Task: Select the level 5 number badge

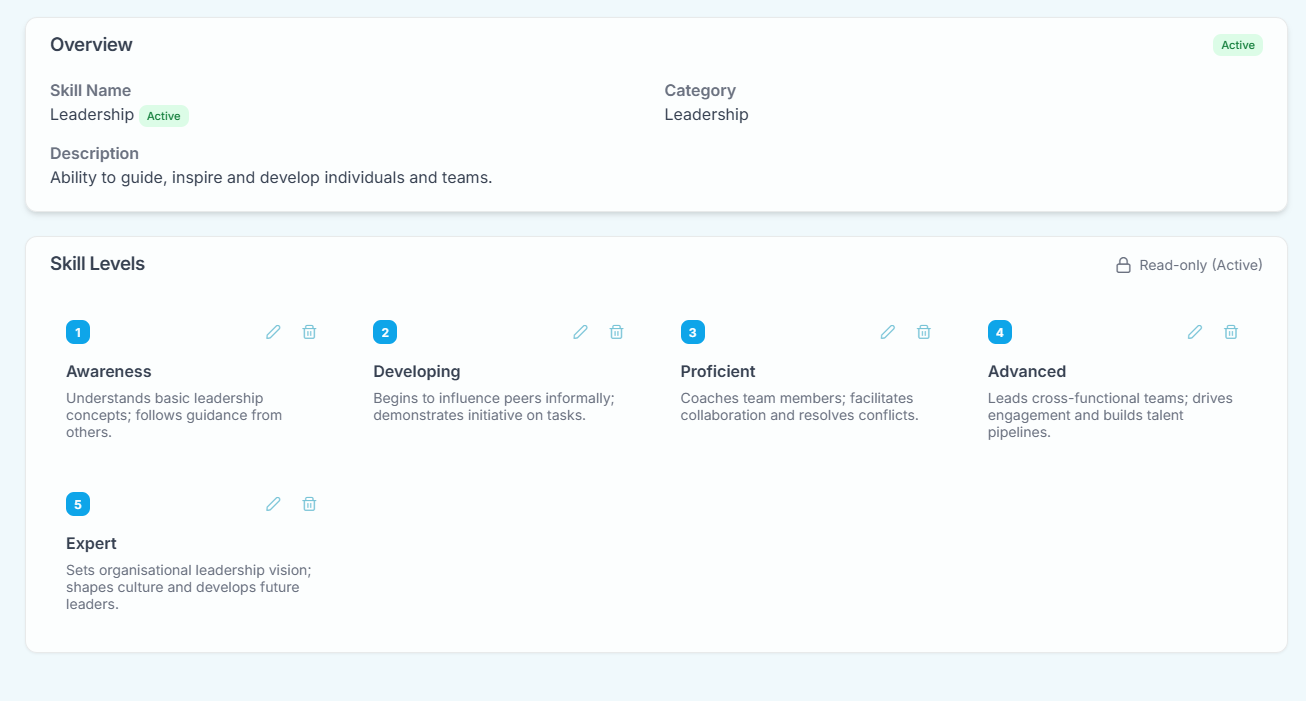Action: click(78, 503)
